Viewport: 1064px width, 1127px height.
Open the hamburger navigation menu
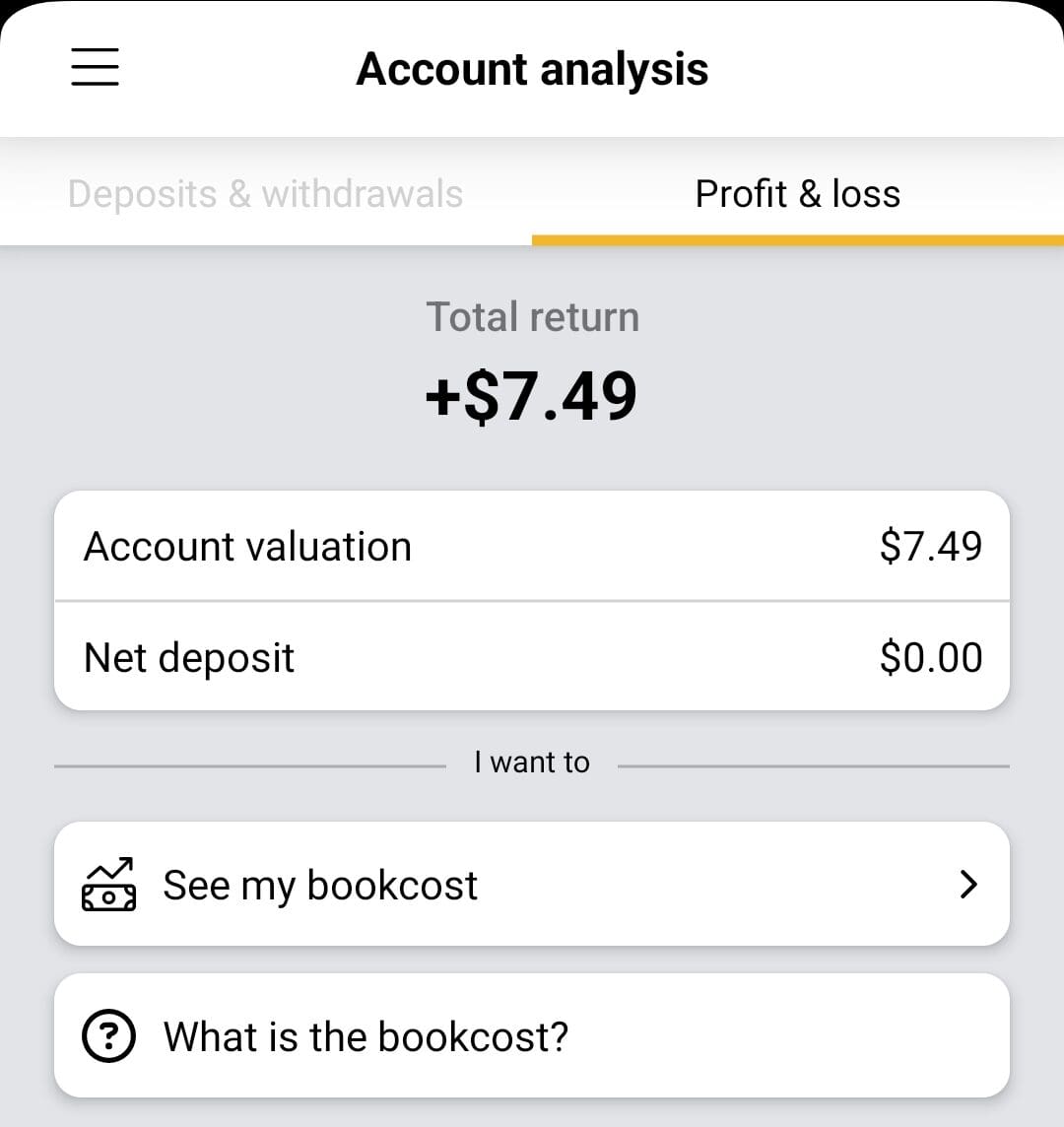[95, 69]
